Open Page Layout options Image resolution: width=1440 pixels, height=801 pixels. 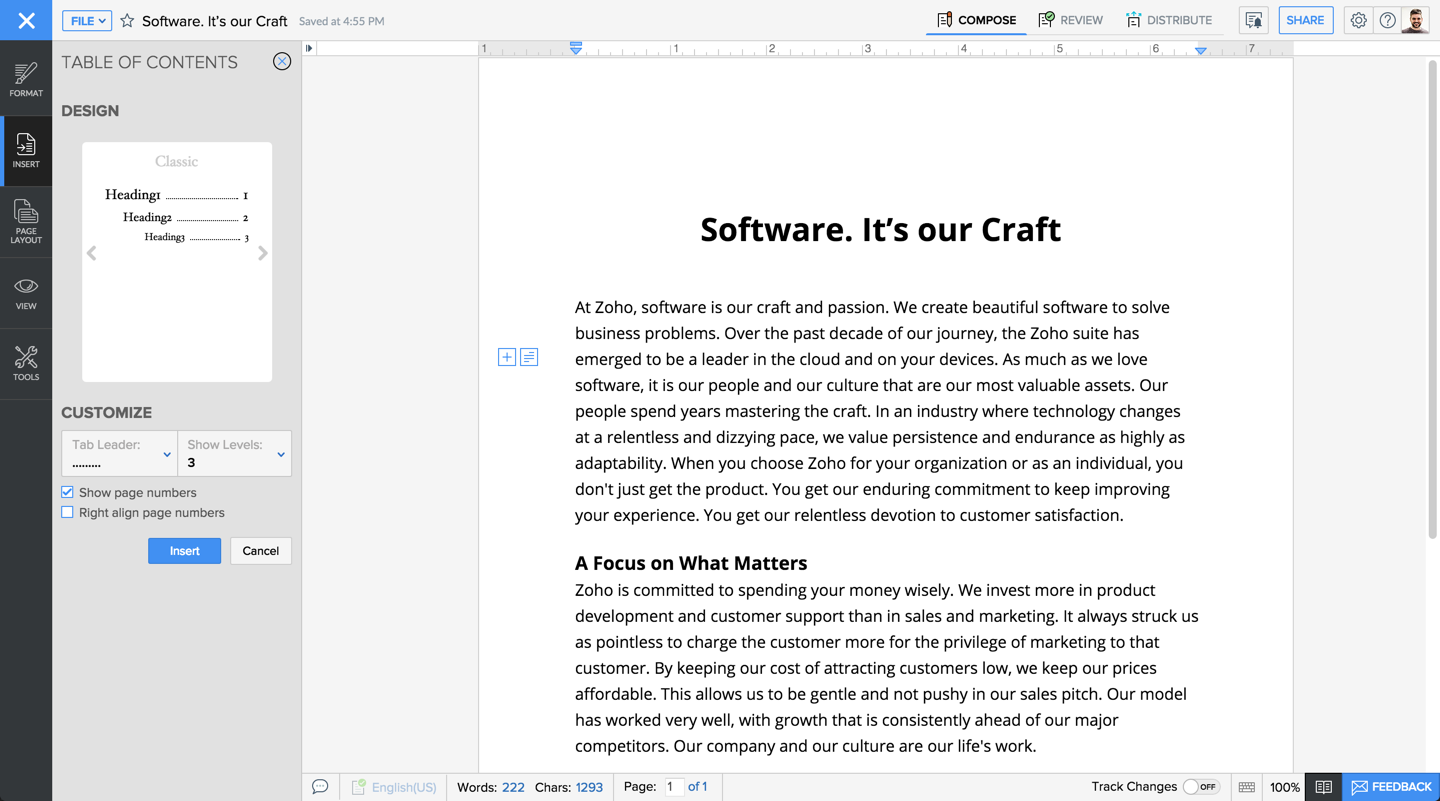pyautogui.click(x=26, y=220)
